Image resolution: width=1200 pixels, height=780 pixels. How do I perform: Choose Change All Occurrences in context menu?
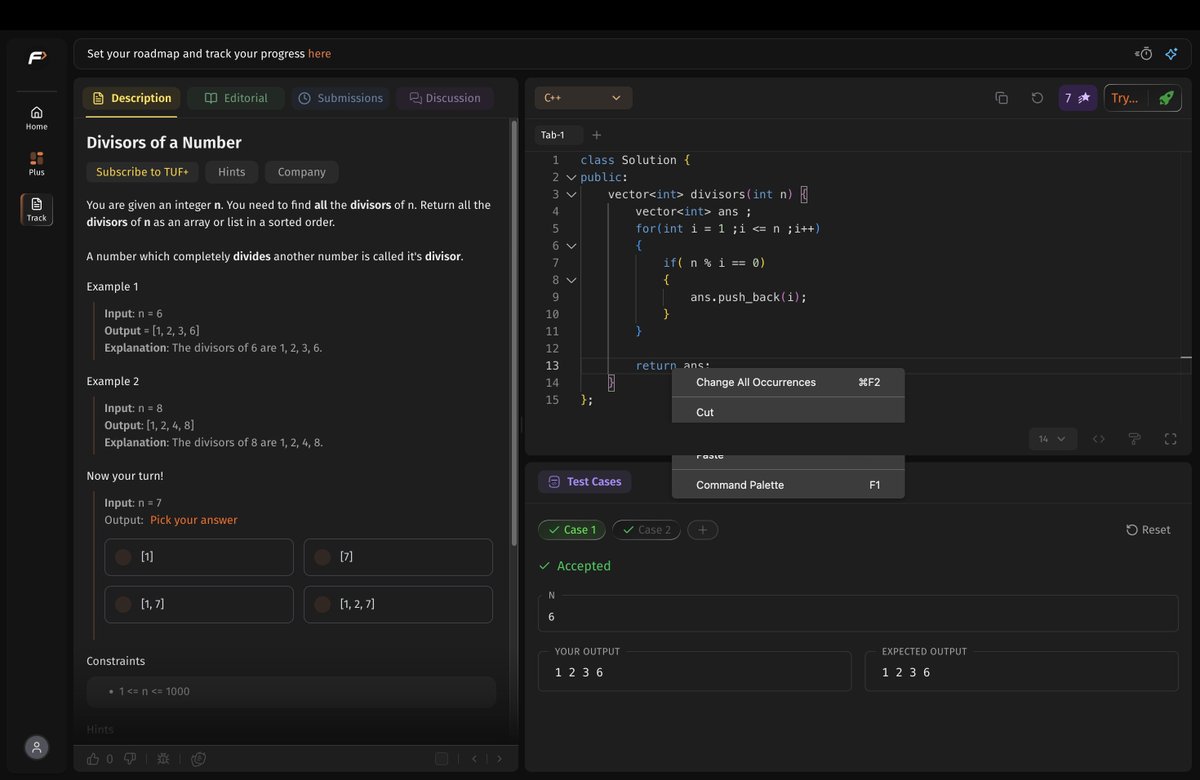click(788, 382)
